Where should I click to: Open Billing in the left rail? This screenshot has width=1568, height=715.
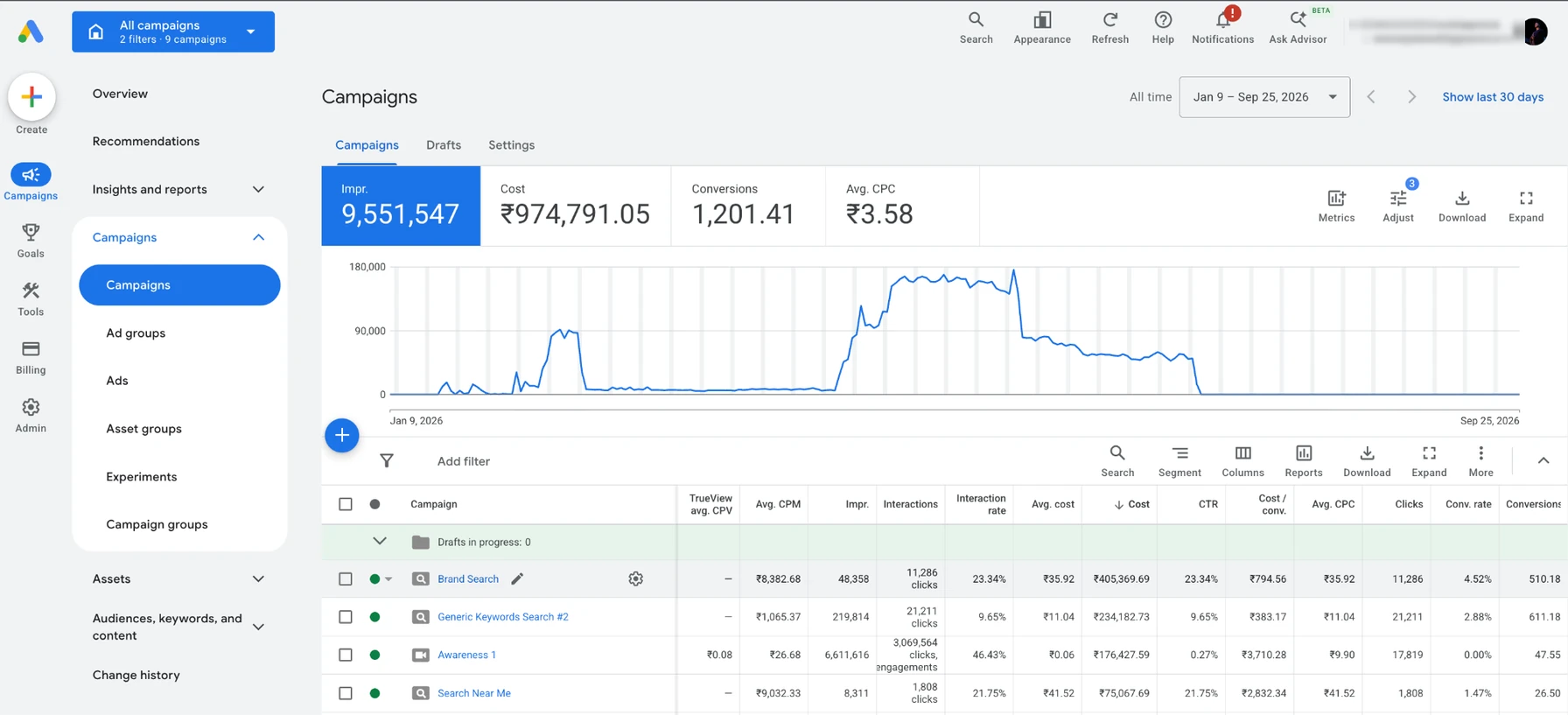click(x=31, y=358)
